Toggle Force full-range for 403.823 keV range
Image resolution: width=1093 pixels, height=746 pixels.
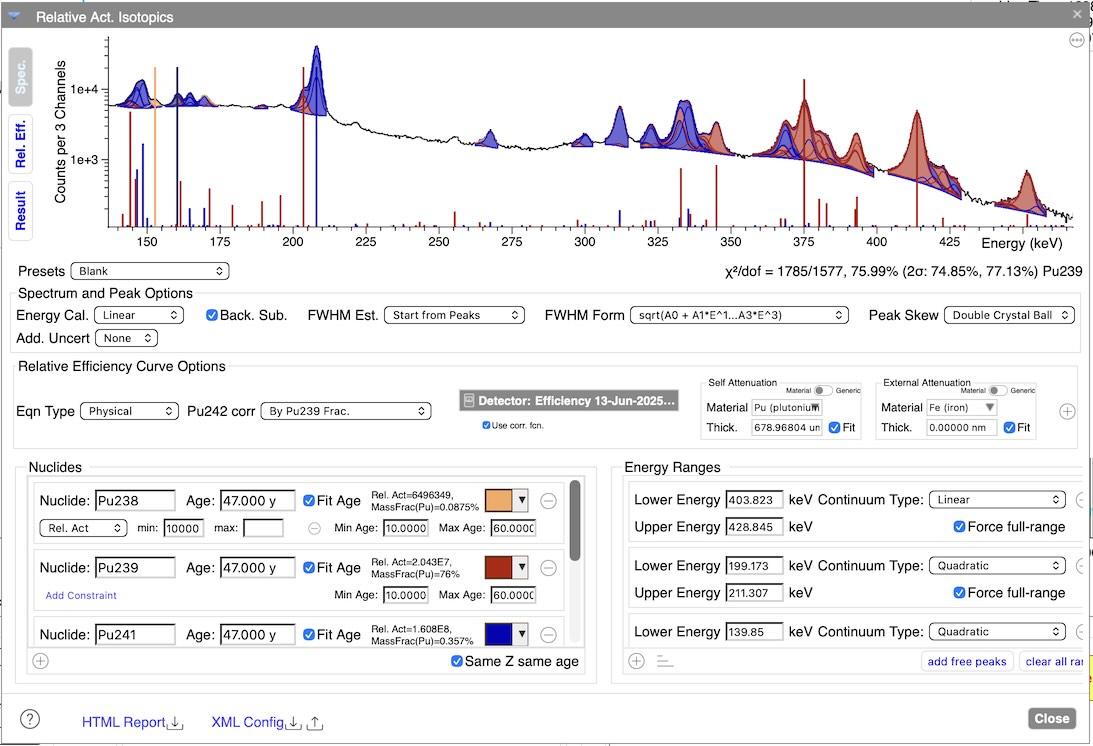pyautogui.click(x=959, y=526)
